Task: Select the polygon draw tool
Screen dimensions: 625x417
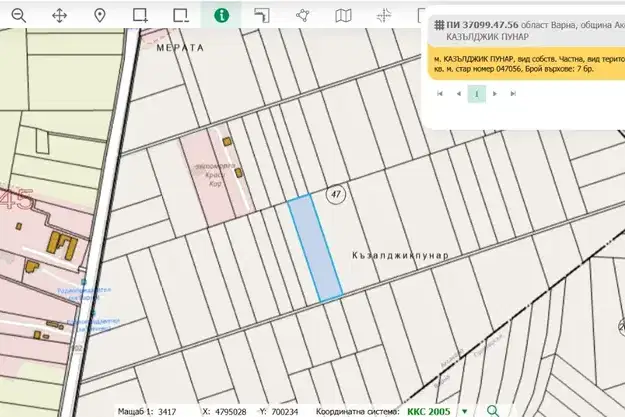Action: 303,16
